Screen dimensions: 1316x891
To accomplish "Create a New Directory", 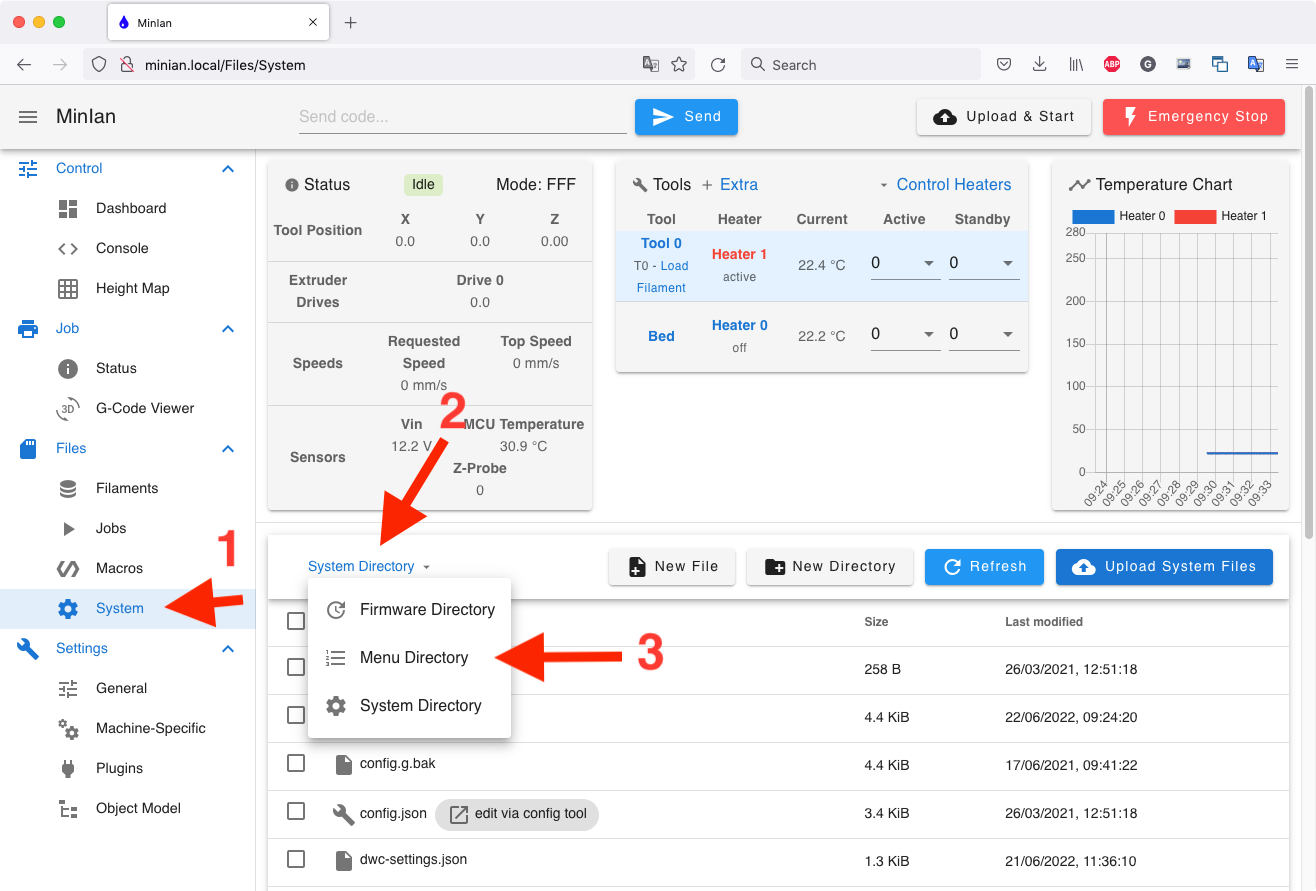I will [829, 566].
